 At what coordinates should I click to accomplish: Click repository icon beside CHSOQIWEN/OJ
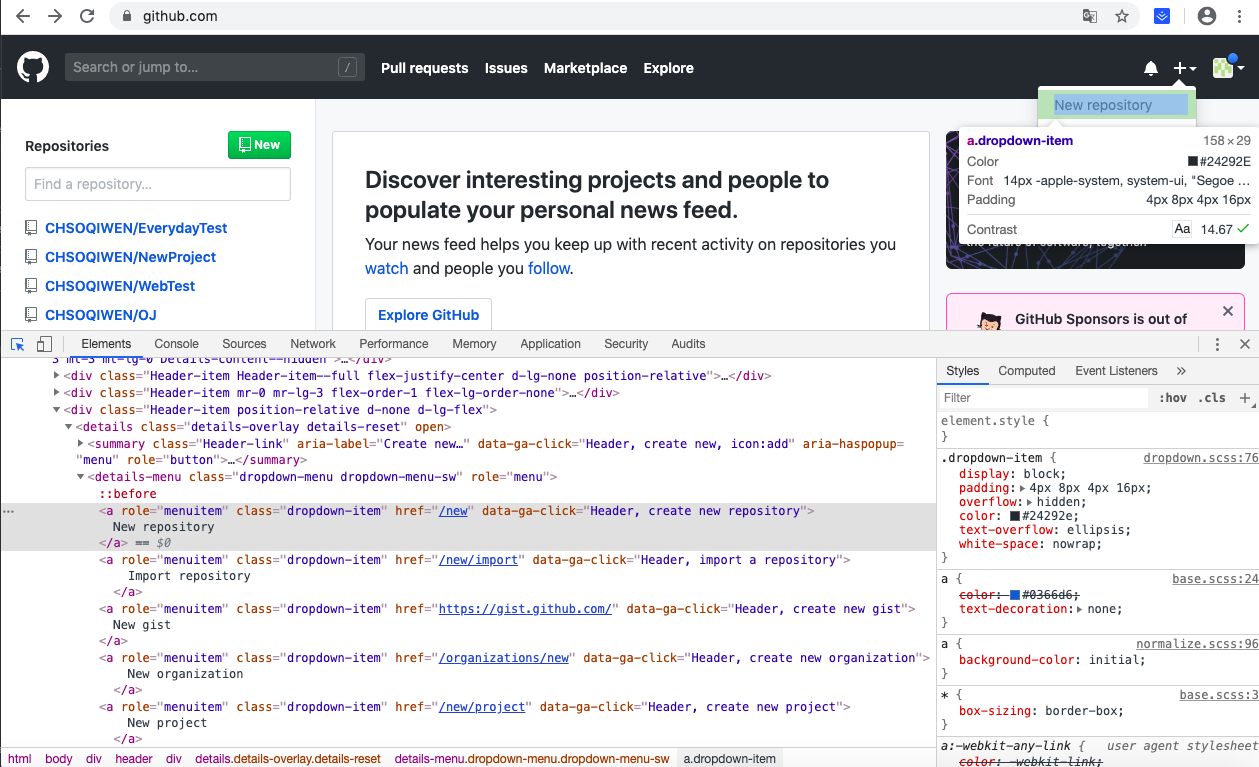(x=31, y=315)
